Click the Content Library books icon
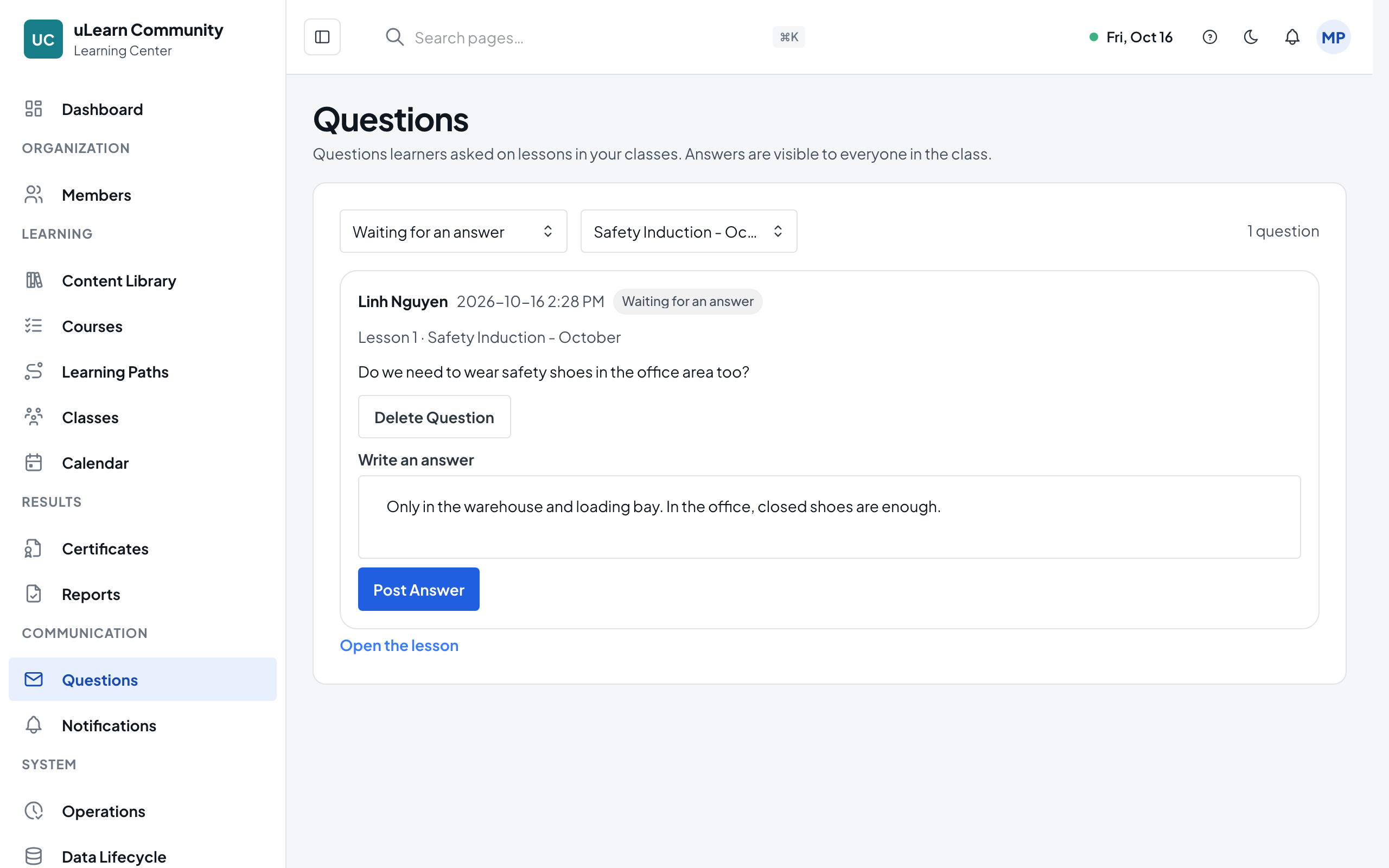The image size is (1389, 868). click(x=34, y=280)
